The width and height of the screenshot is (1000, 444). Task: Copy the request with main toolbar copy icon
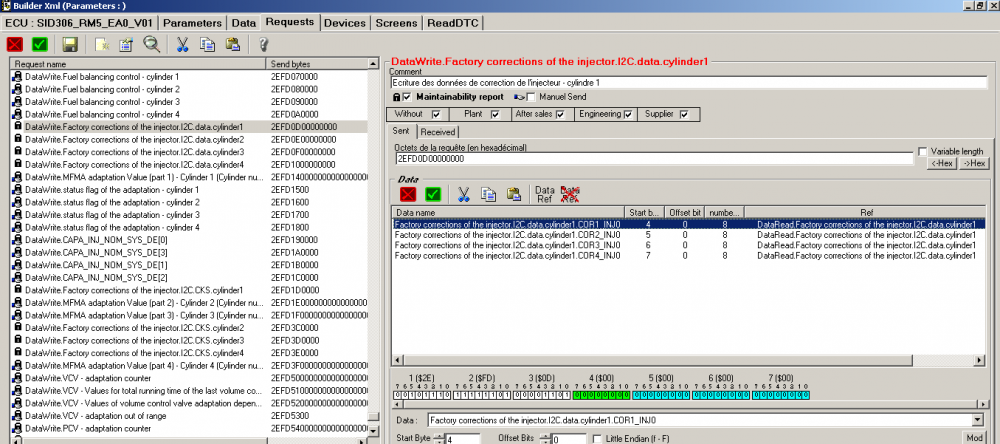(207, 44)
